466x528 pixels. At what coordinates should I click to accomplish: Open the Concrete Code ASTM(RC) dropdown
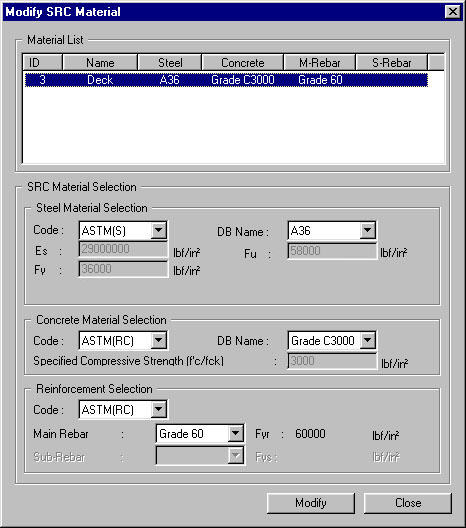coord(123,340)
